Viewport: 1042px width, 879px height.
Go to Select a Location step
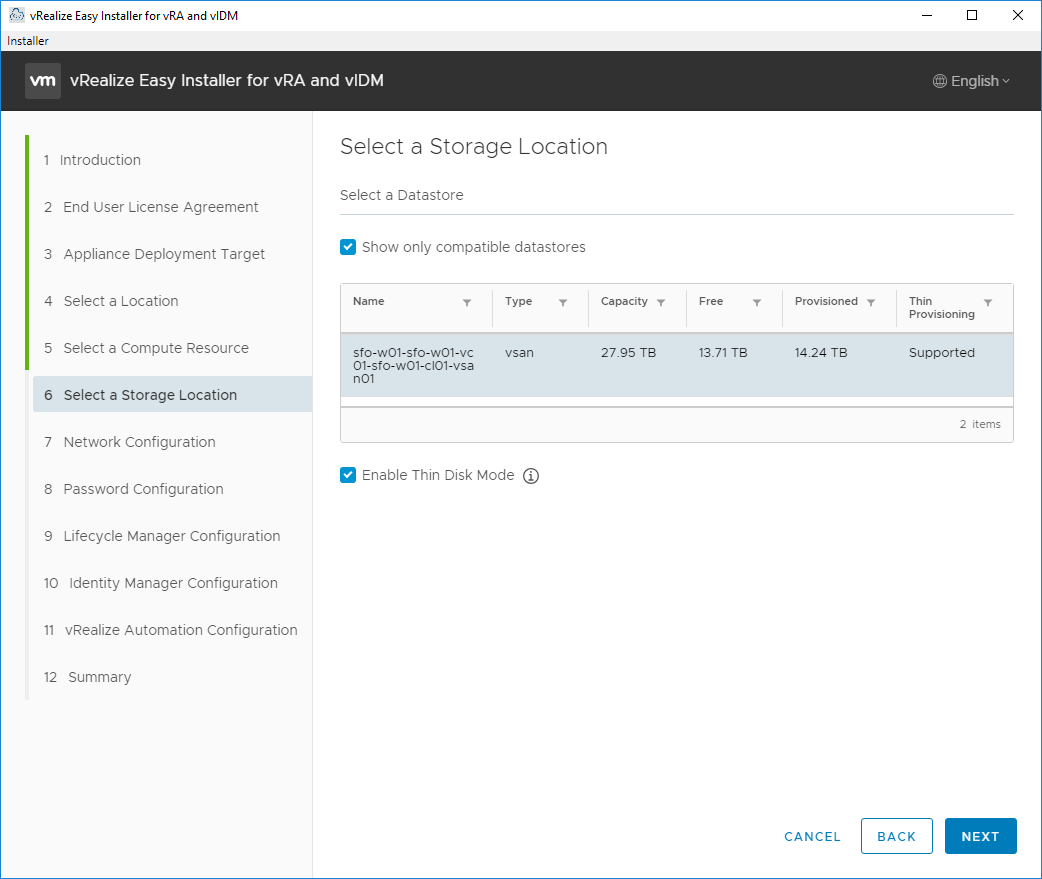(x=111, y=301)
